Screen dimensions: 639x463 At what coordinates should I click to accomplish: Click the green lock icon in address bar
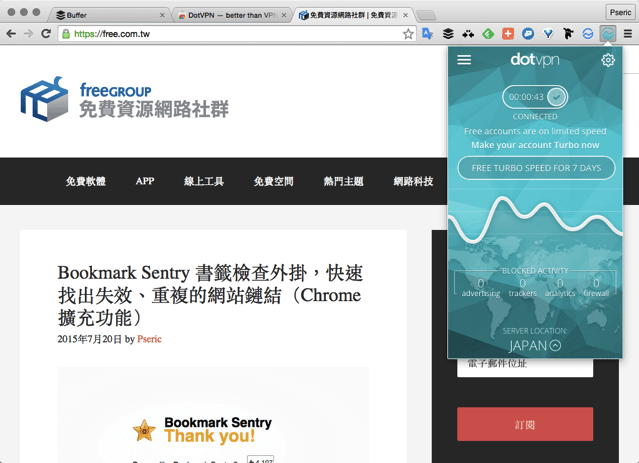[x=66, y=34]
